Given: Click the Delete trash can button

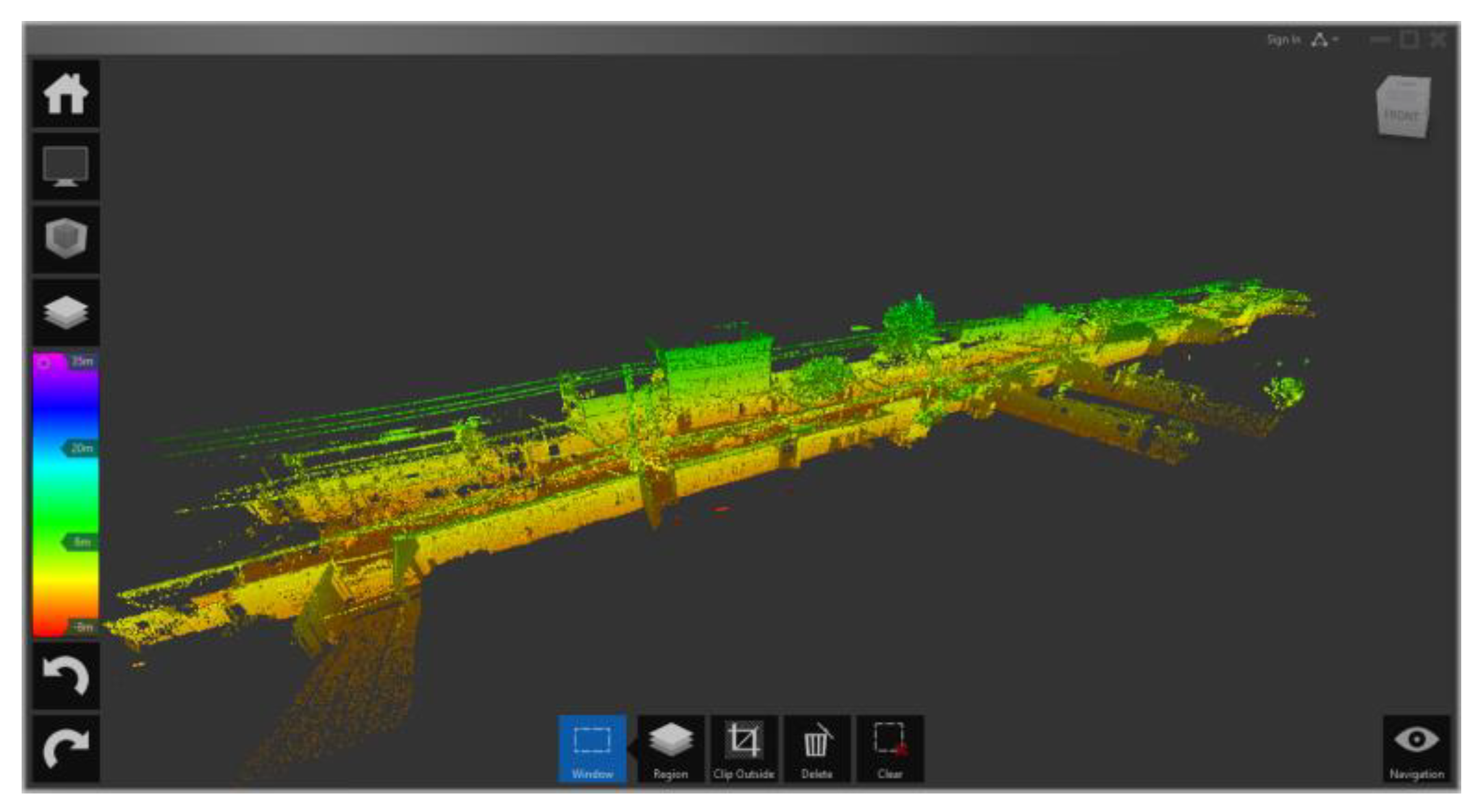Looking at the screenshot, I should 816,748.
